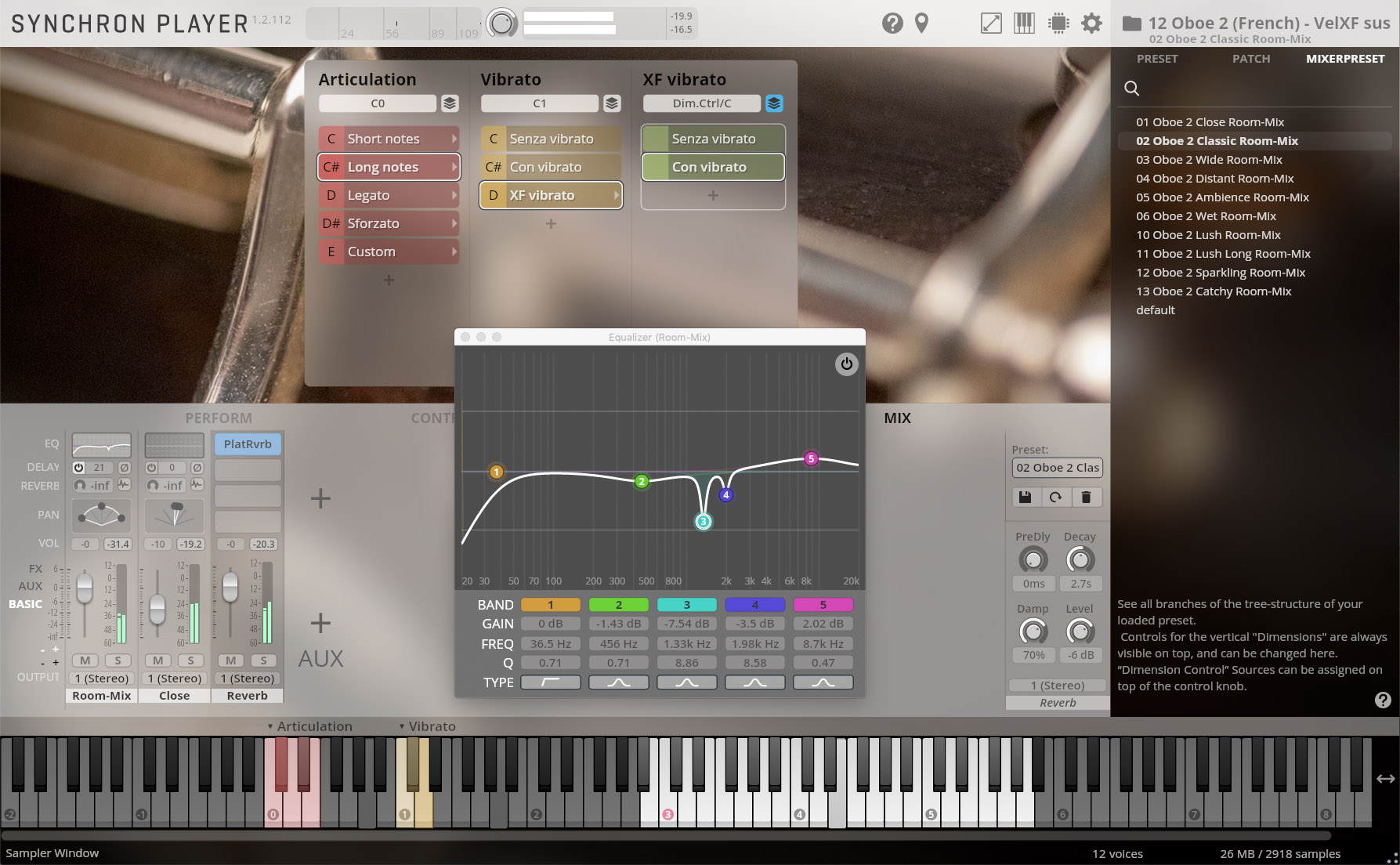
Task: Toggle the Equalizer power button
Action: click(846, 364)
